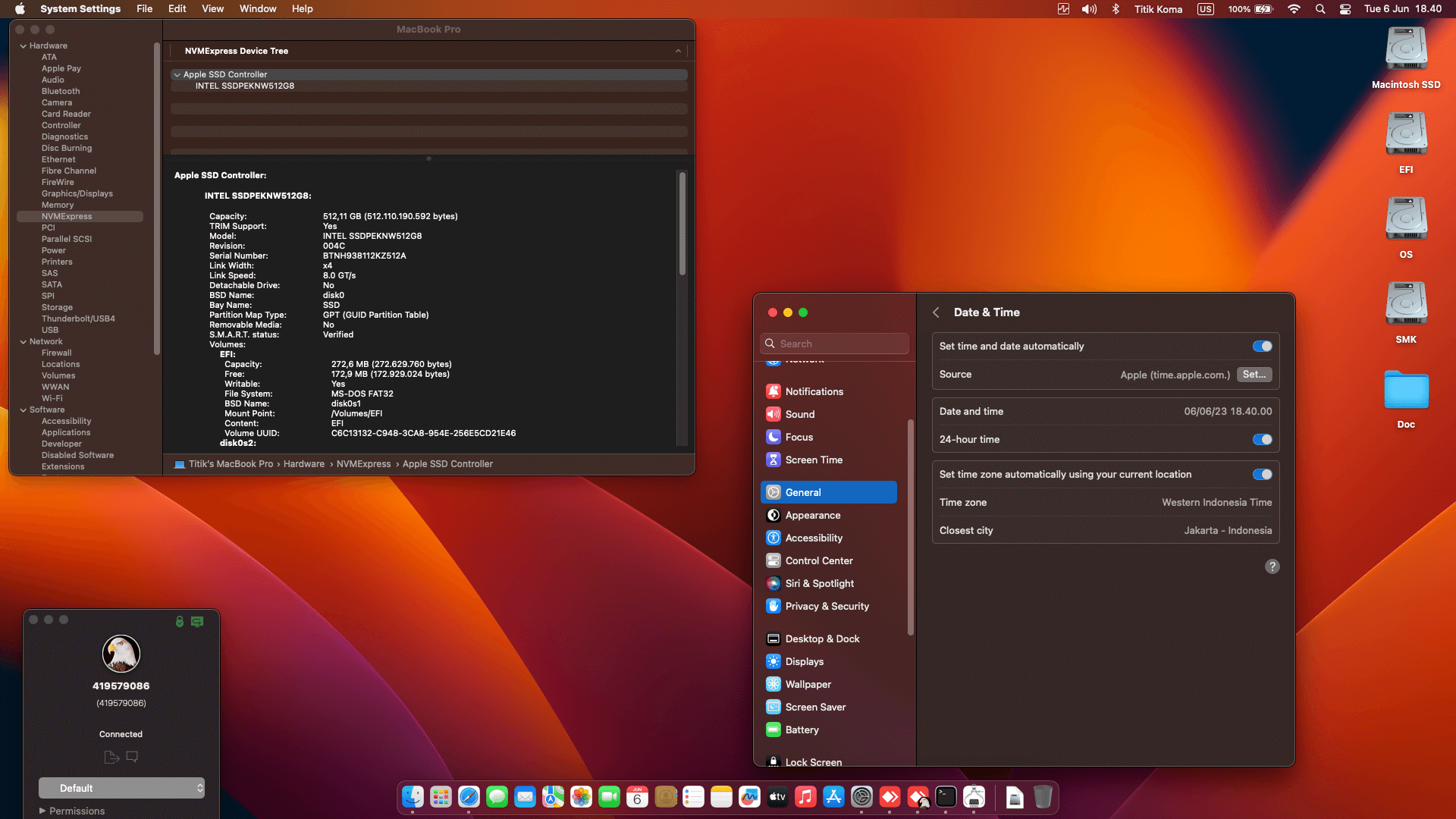The height and width of the screenshot is (819, 1456).
Task: Click the Wi-Fi status icon
Action: pos(1294,9)
